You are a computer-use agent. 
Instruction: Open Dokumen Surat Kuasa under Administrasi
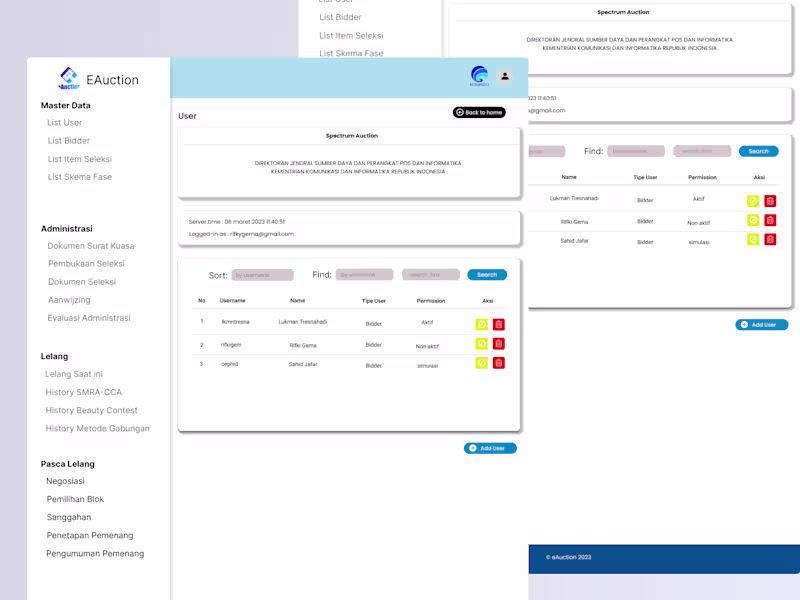92,245
